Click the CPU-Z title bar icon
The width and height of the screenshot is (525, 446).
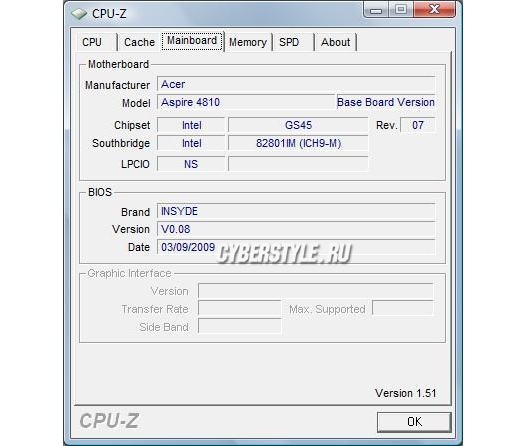pos(79,14)
